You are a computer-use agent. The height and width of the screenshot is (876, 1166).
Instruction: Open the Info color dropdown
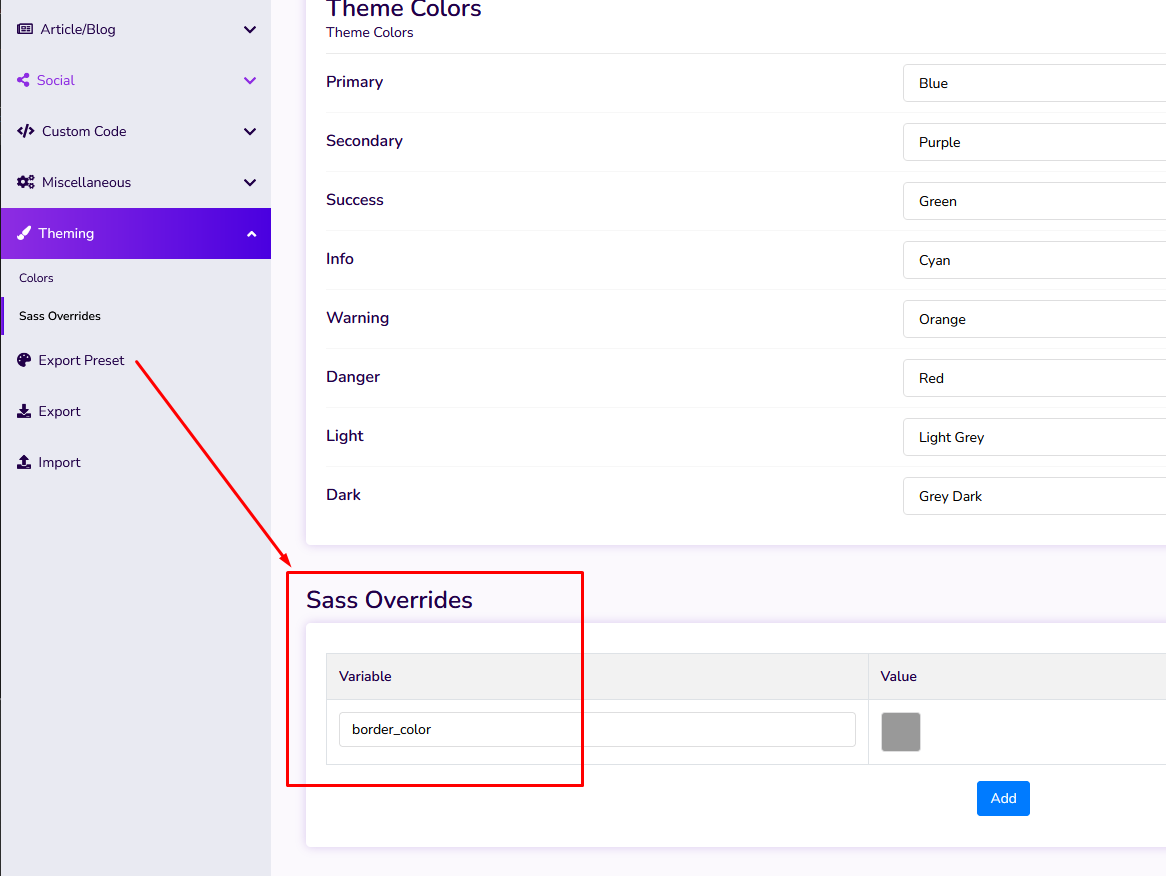point(1034,260)
